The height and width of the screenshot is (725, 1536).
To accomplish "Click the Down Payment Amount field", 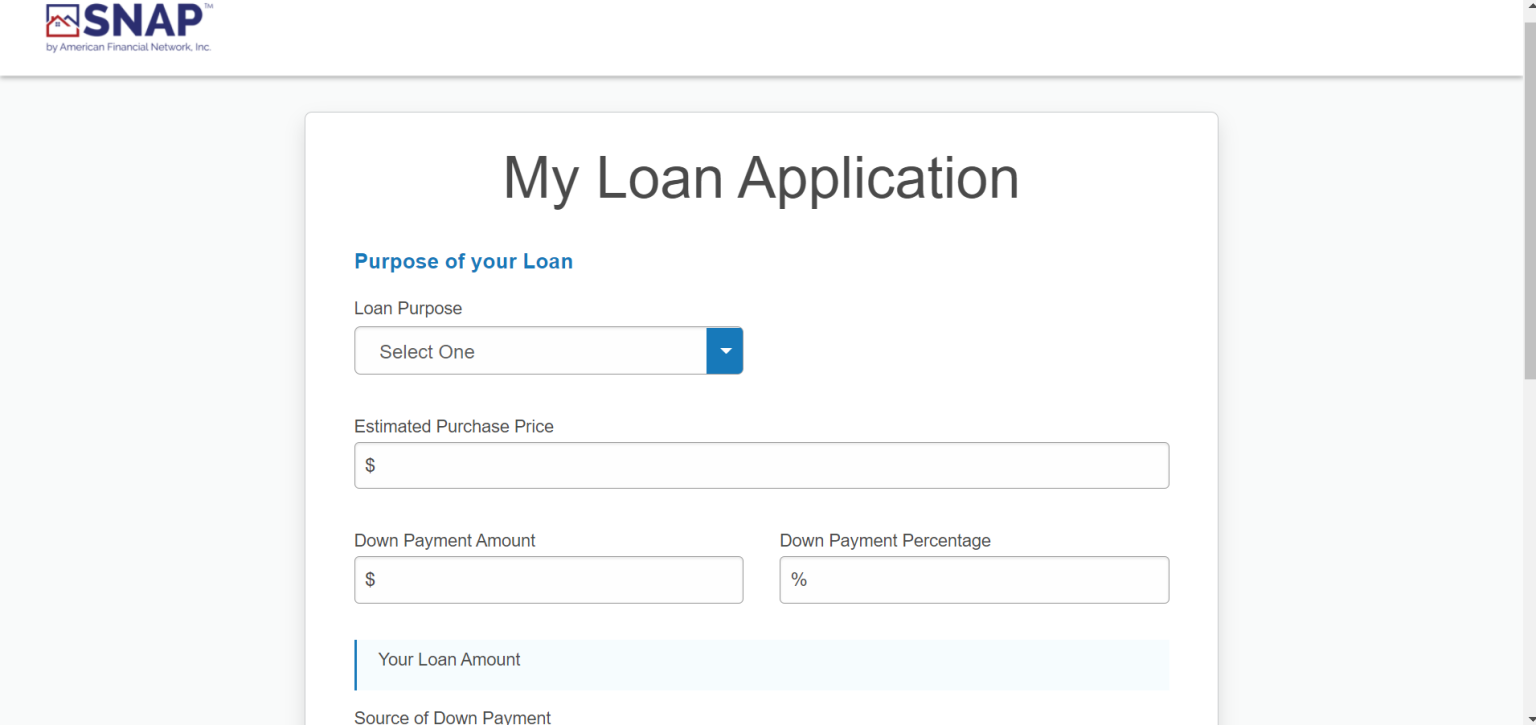I will pos(548,580).
